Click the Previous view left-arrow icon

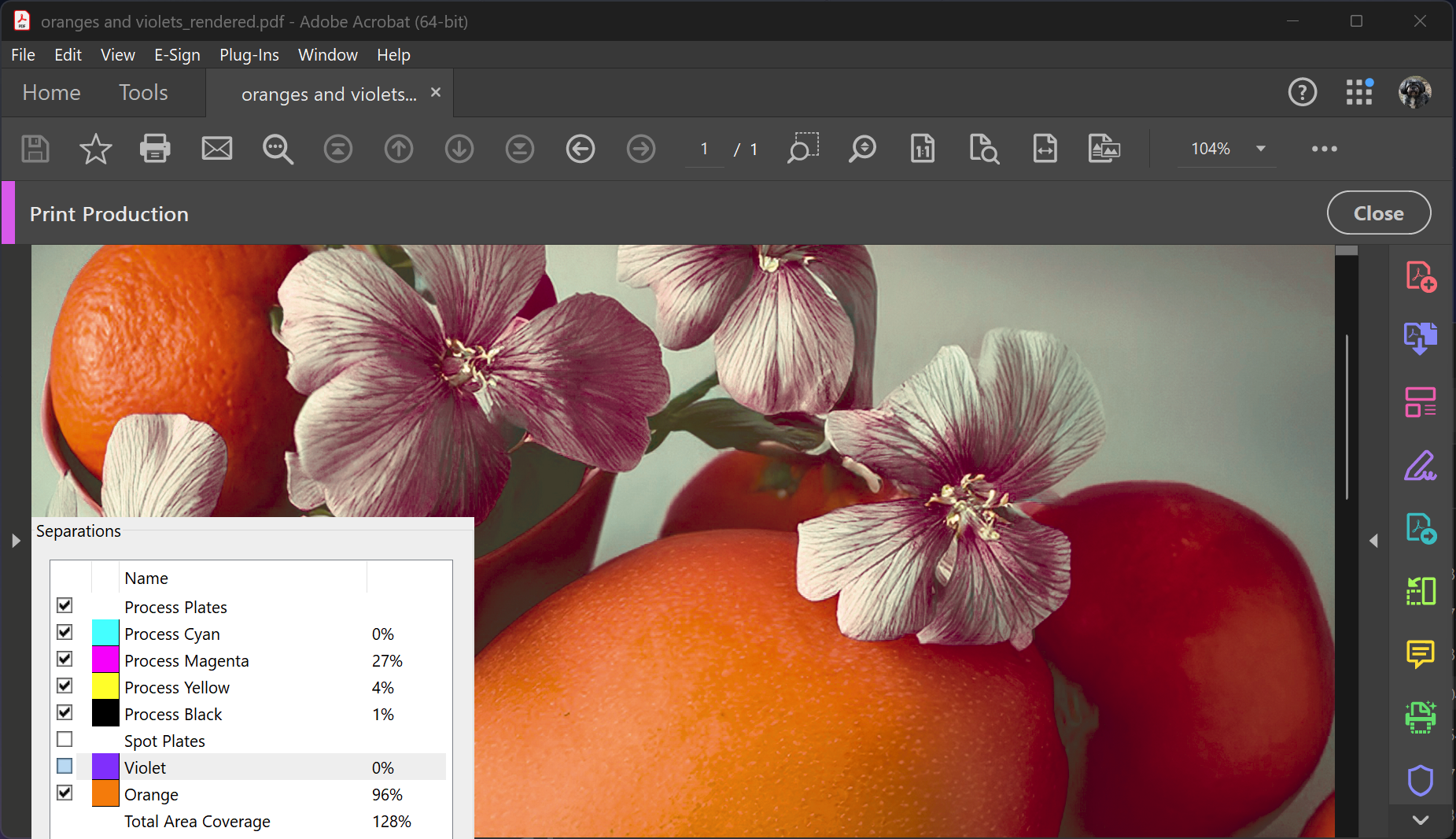click(581, 149)
